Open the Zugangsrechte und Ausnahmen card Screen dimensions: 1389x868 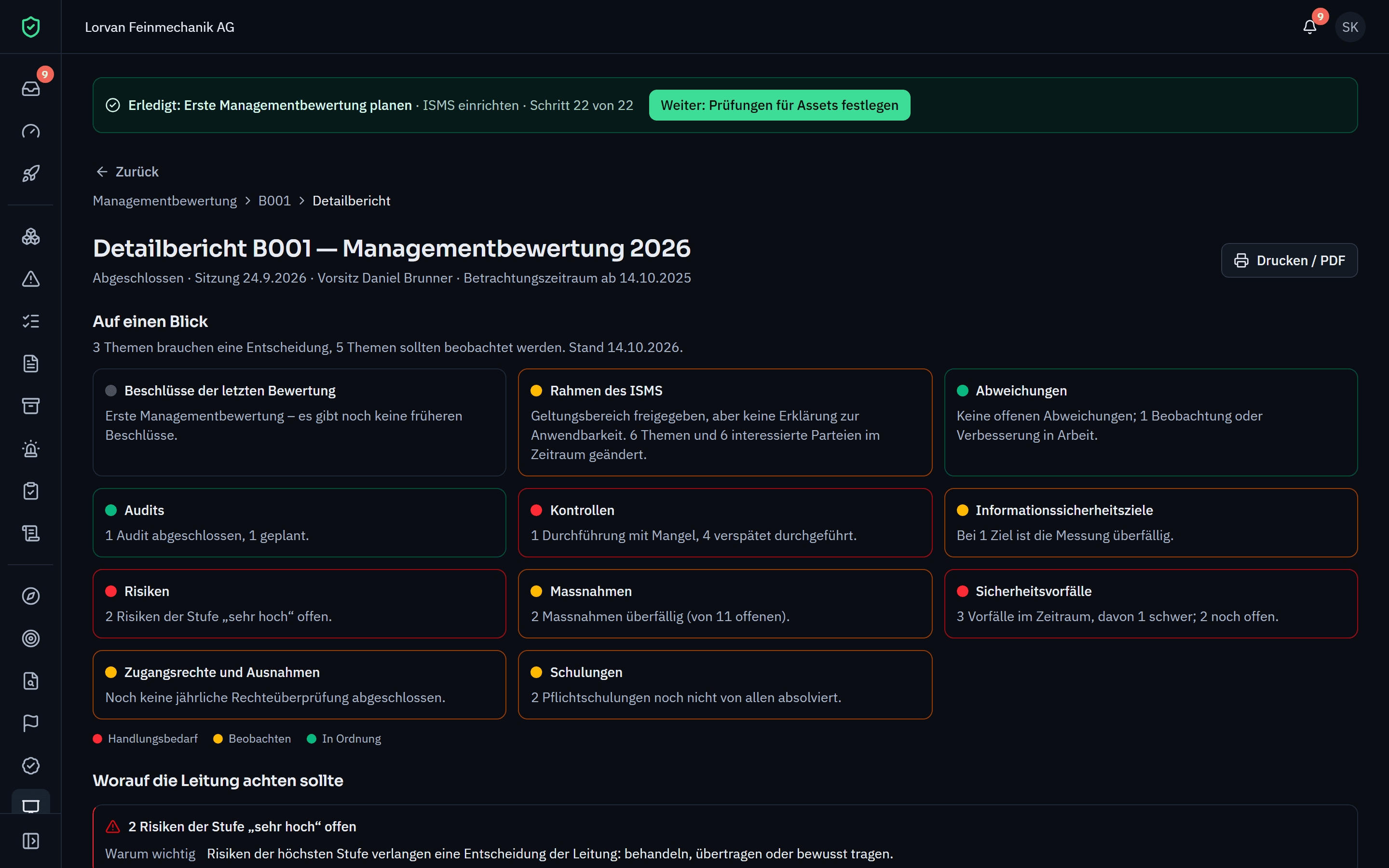[x=299, y=684]
